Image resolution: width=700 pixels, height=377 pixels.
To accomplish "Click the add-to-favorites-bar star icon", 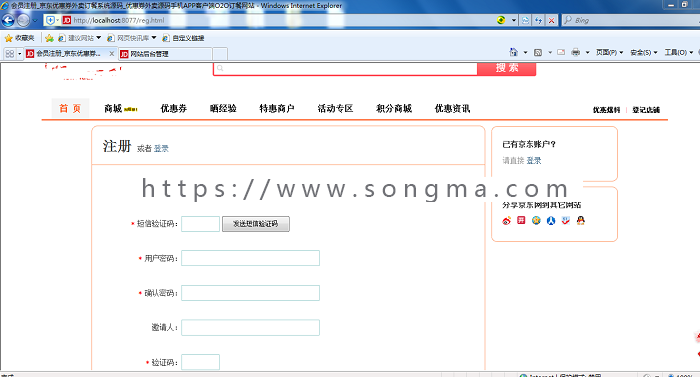I will coord(50,38).
